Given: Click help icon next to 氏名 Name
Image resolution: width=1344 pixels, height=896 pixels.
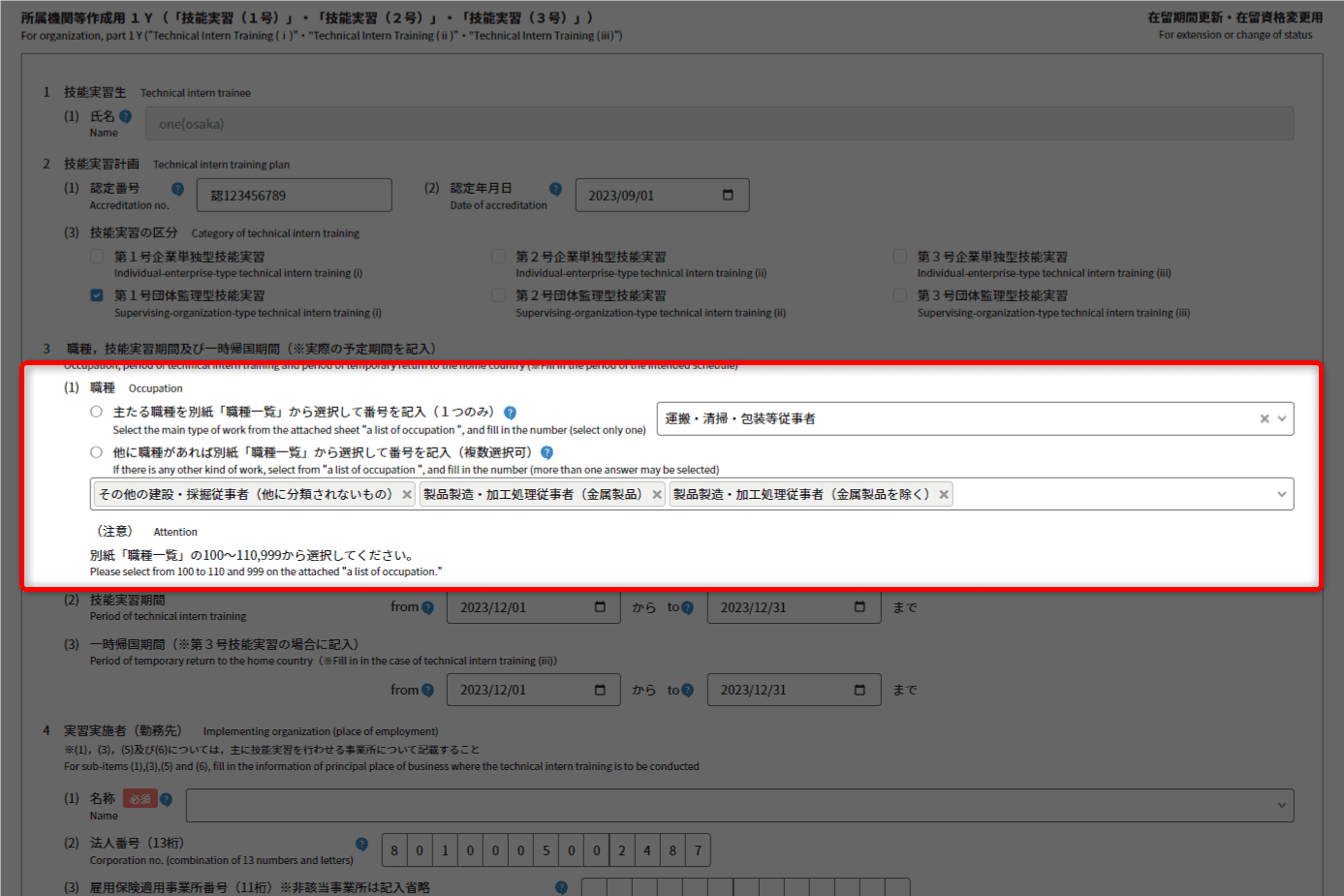Looking at the screenshot, I should (125, 116).
